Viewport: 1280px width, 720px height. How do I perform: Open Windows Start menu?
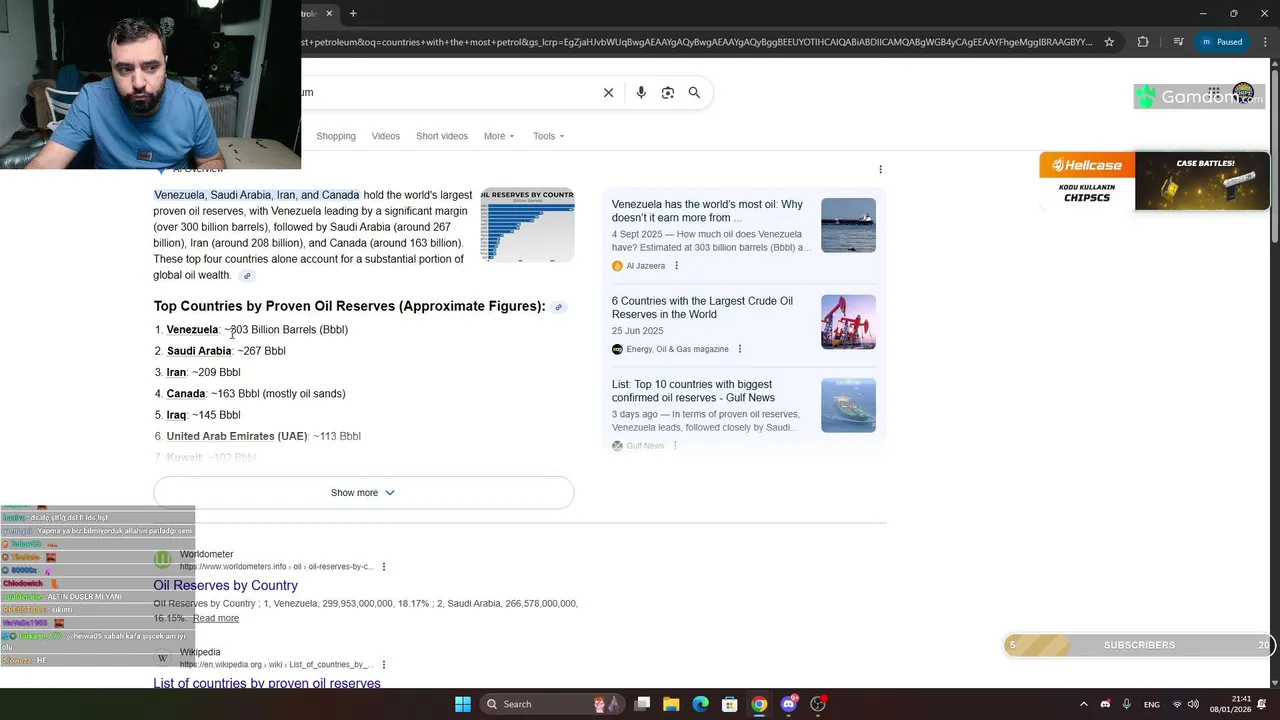click(463, 704)
